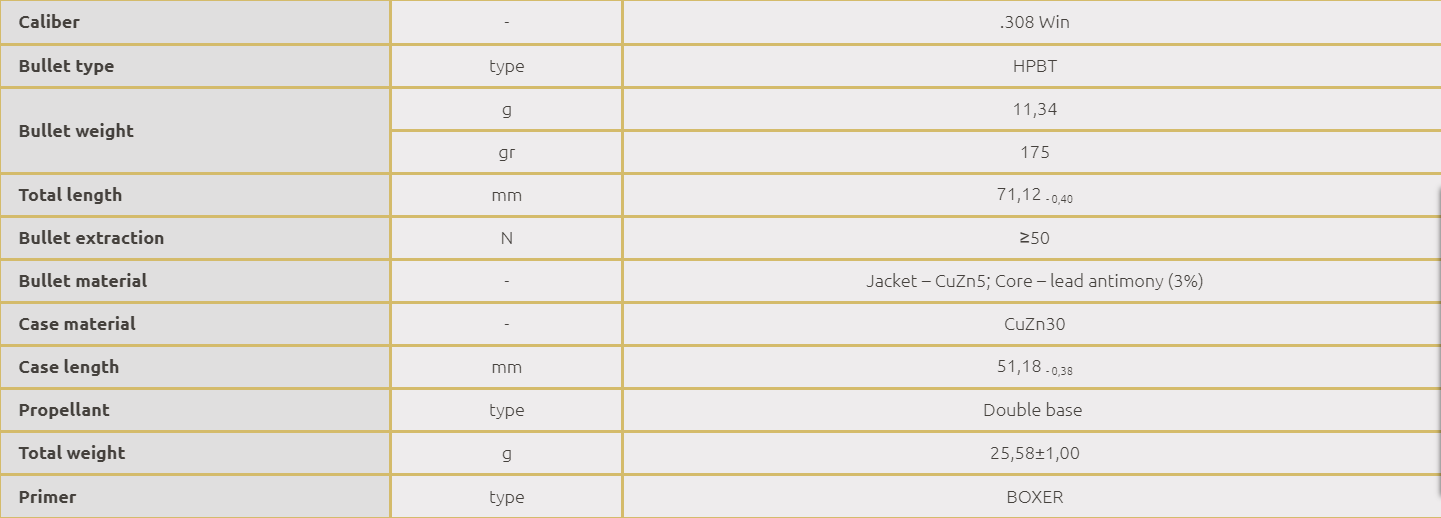Click the Bullet extraction label

click(x=91, y=238)
